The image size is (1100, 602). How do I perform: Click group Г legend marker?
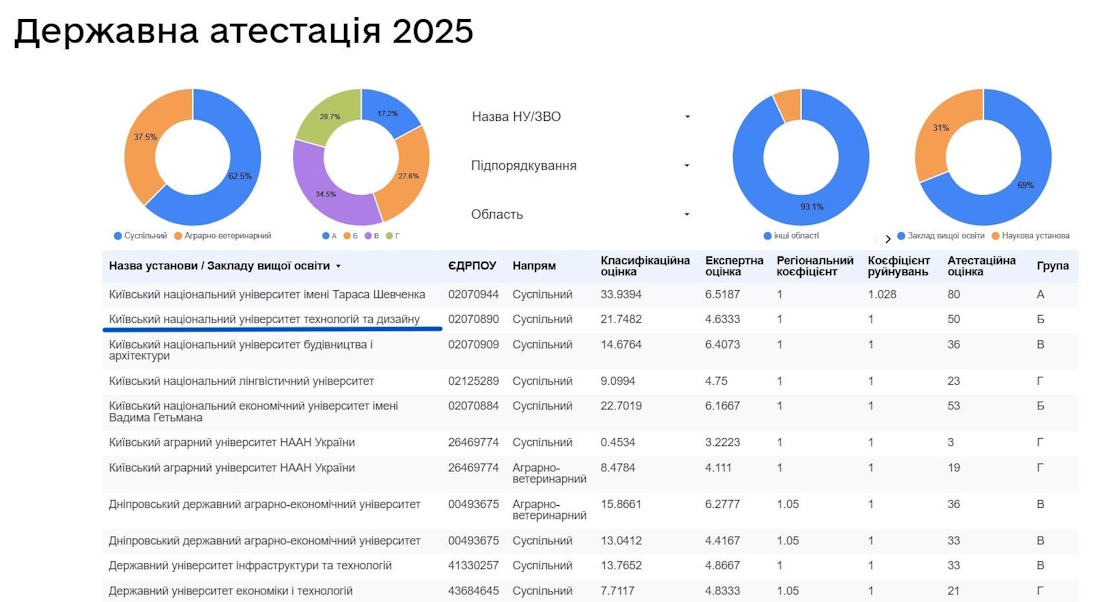389,236
